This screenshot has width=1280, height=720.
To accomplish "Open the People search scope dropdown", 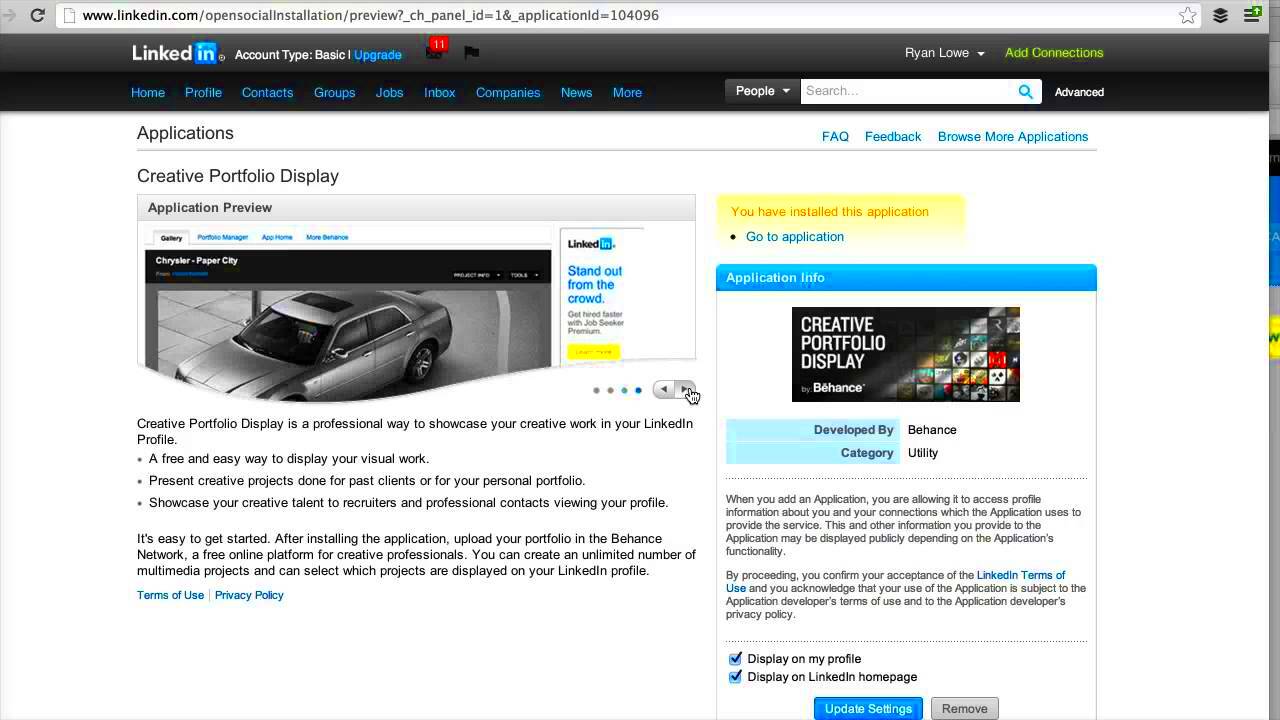I will coord(760,90).
